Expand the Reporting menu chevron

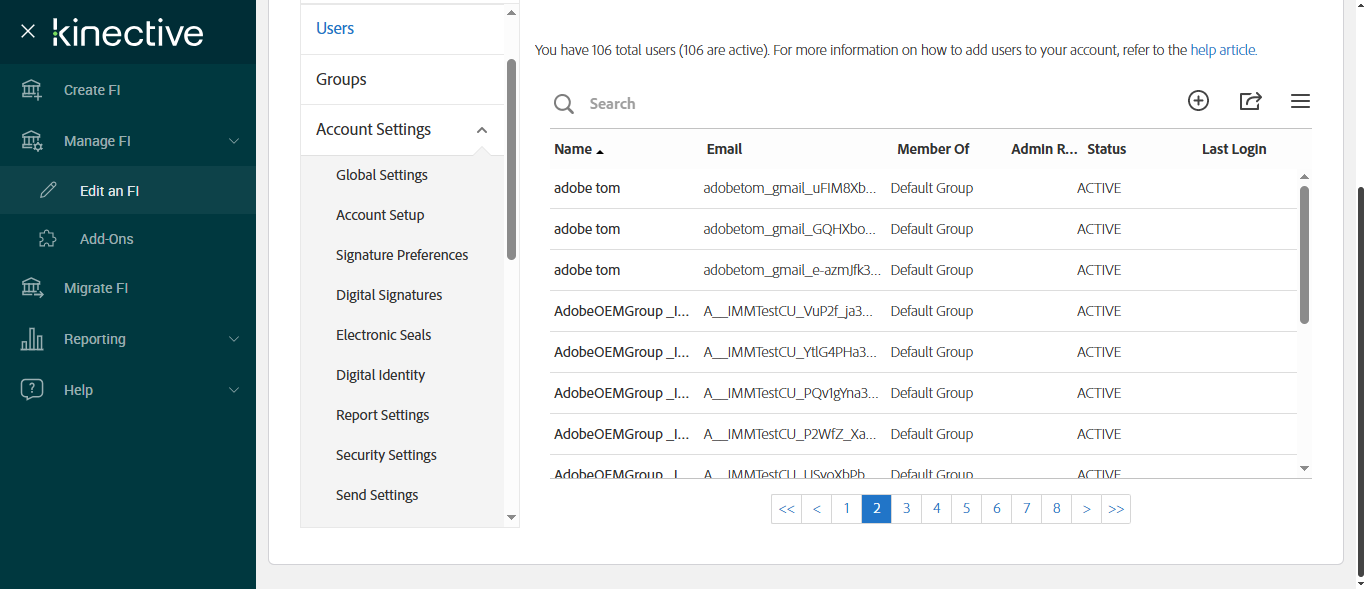click(x=234, y=339)
